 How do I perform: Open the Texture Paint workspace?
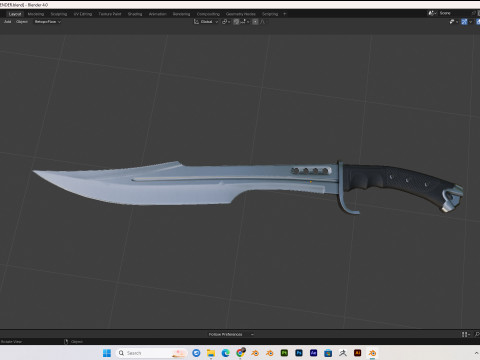coord(110,14)
